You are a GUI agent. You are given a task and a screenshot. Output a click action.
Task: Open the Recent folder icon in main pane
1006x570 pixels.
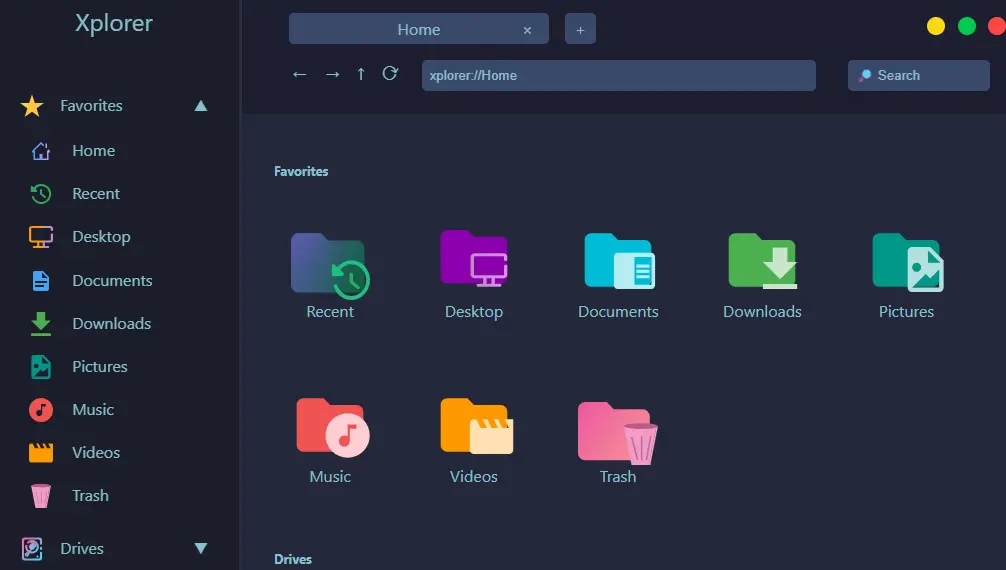[330, 265]
